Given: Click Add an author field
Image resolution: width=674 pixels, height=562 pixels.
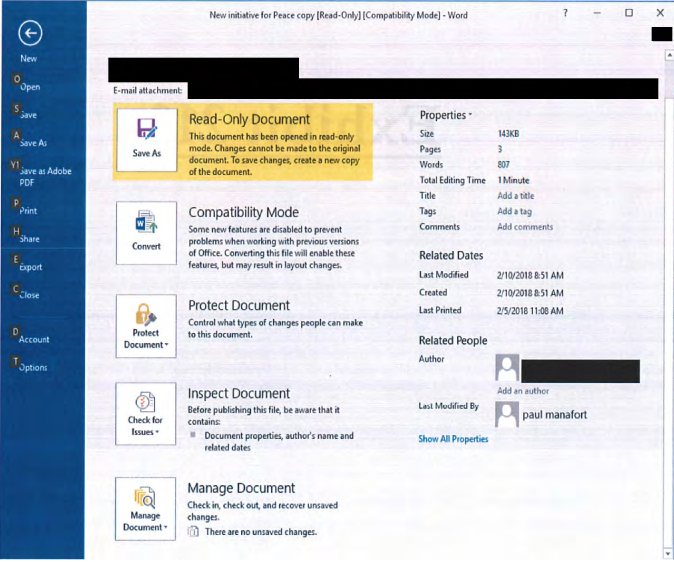Looking at the screenshot, I should click(x=523, y=391).
